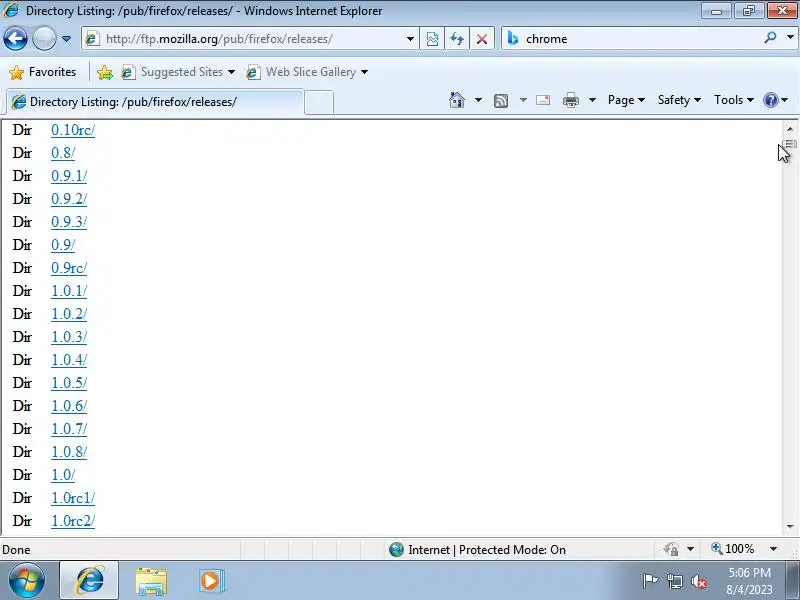
Task: Click the vertical scrollbar thumb
Action: tap(790, 144)
